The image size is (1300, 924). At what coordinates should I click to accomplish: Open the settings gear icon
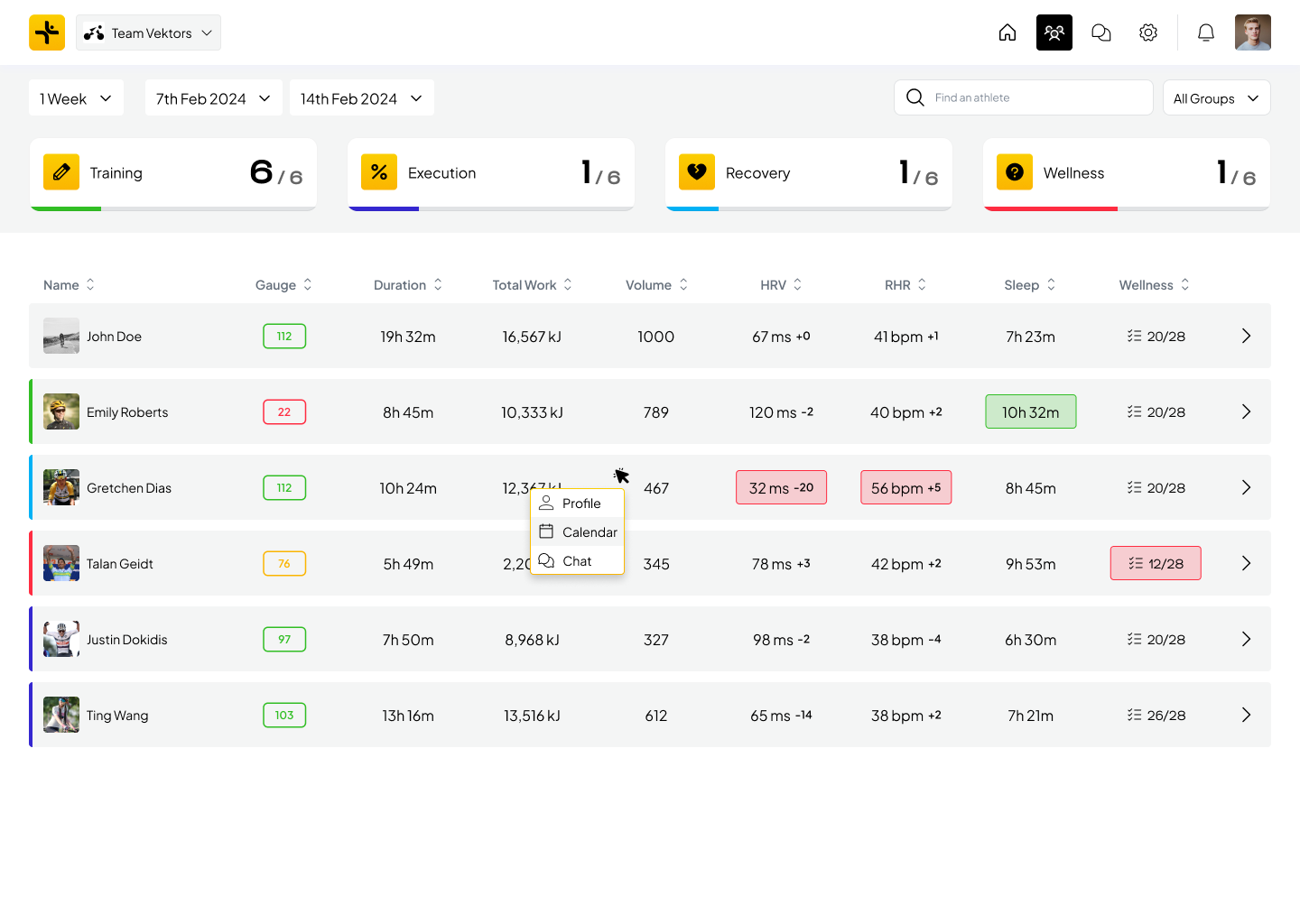tap(1148, 32)
